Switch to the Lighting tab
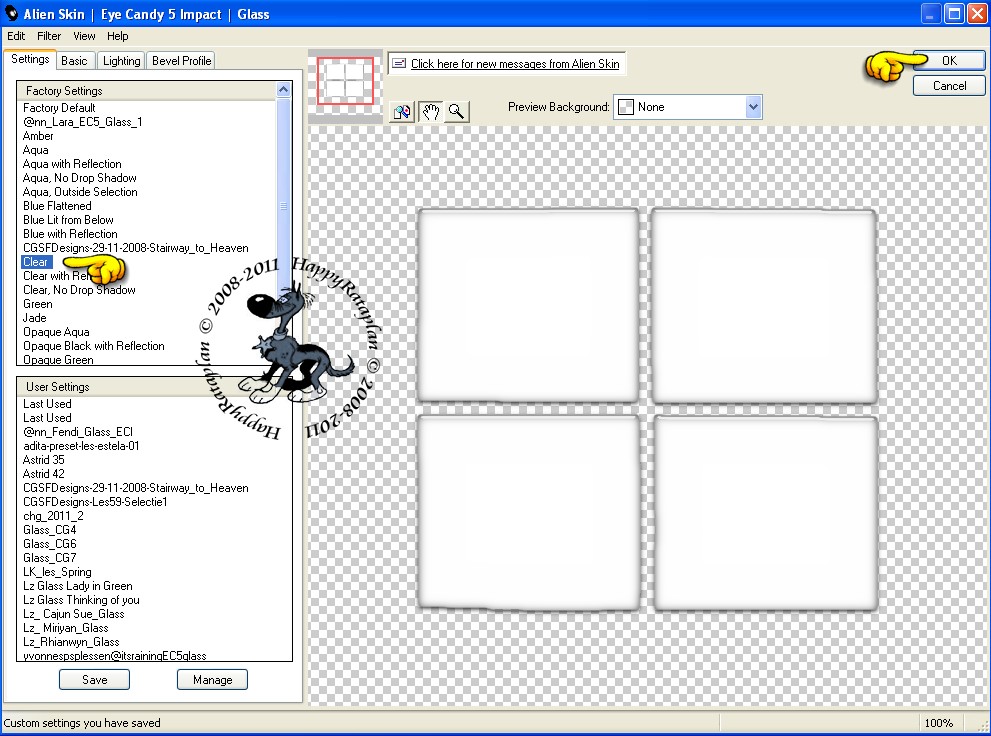 click(121, 61)
